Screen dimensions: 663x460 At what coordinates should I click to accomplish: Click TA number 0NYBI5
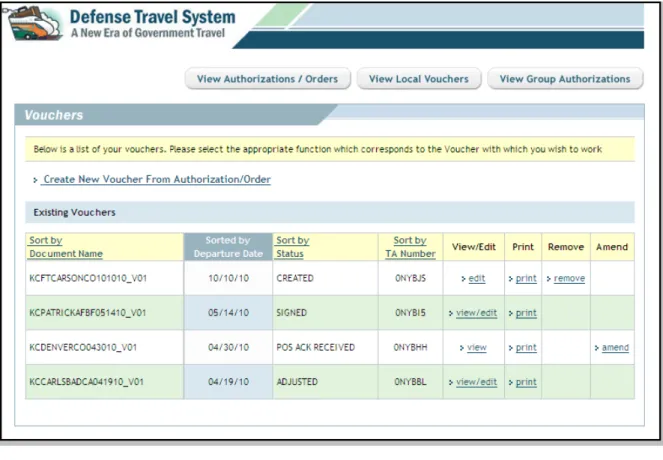click(410, 313)
